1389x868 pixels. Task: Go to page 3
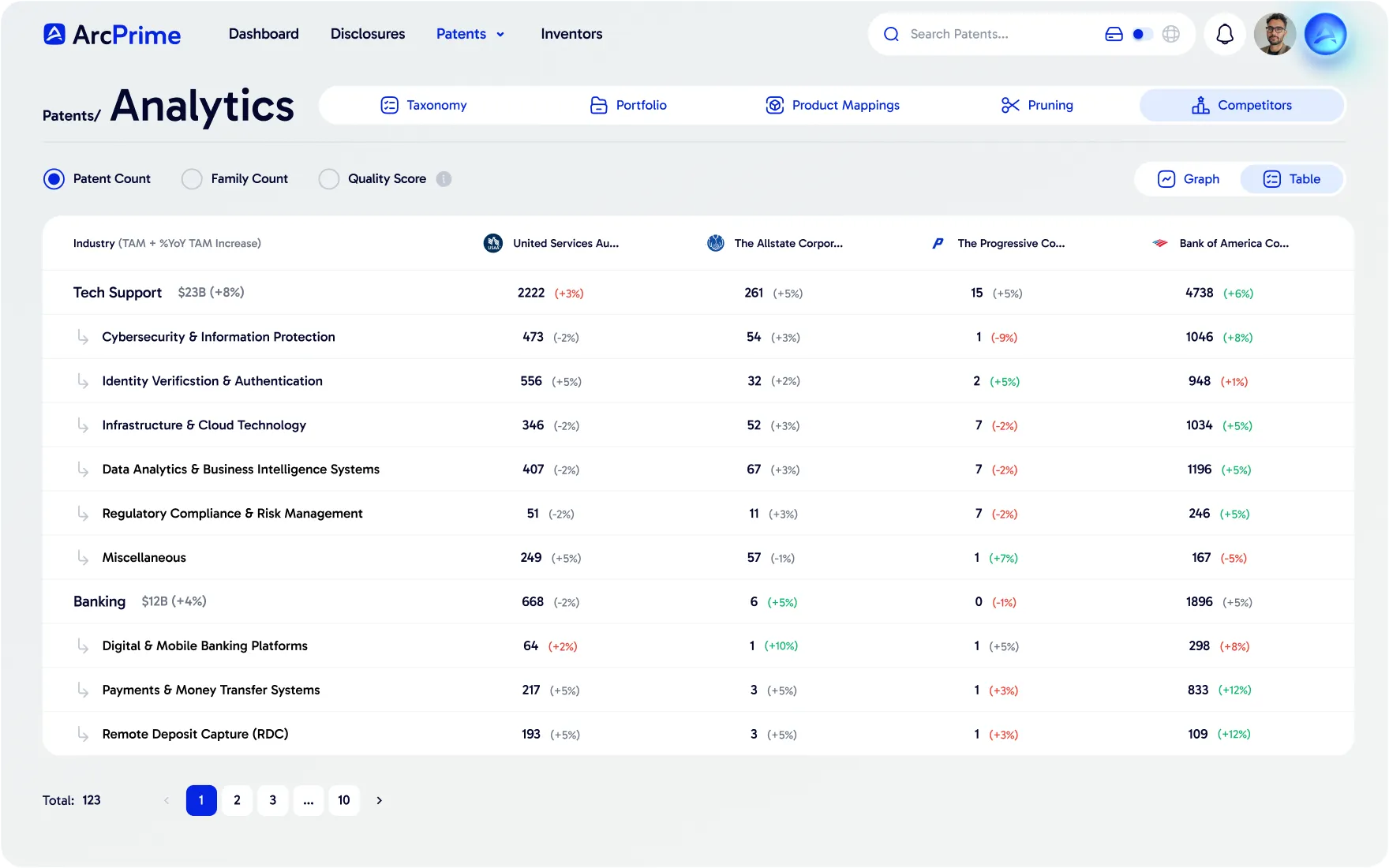point(273,800)
